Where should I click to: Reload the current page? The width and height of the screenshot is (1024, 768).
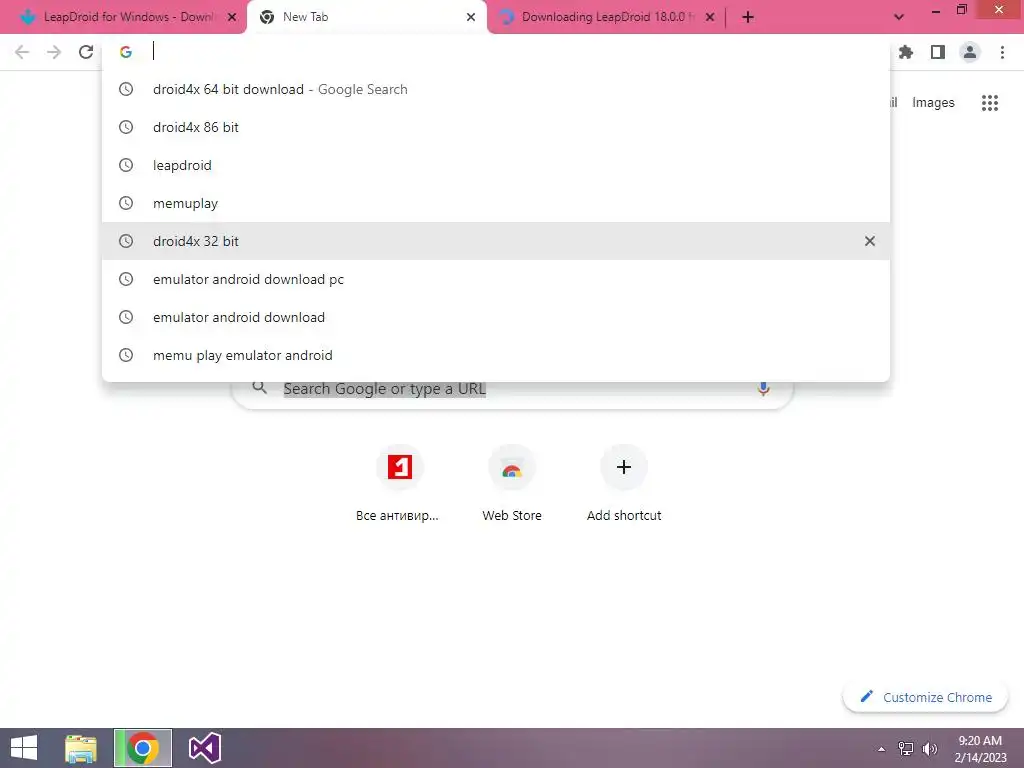click(x=86, y=52)
